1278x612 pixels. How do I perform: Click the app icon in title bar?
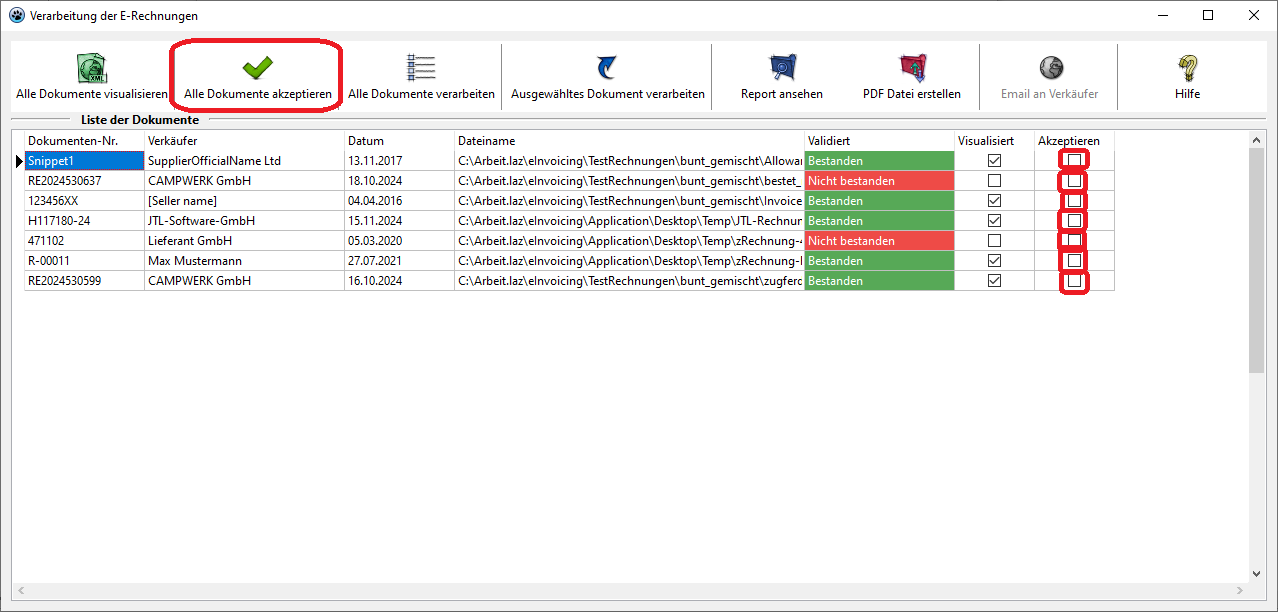(x=16, y=16)
